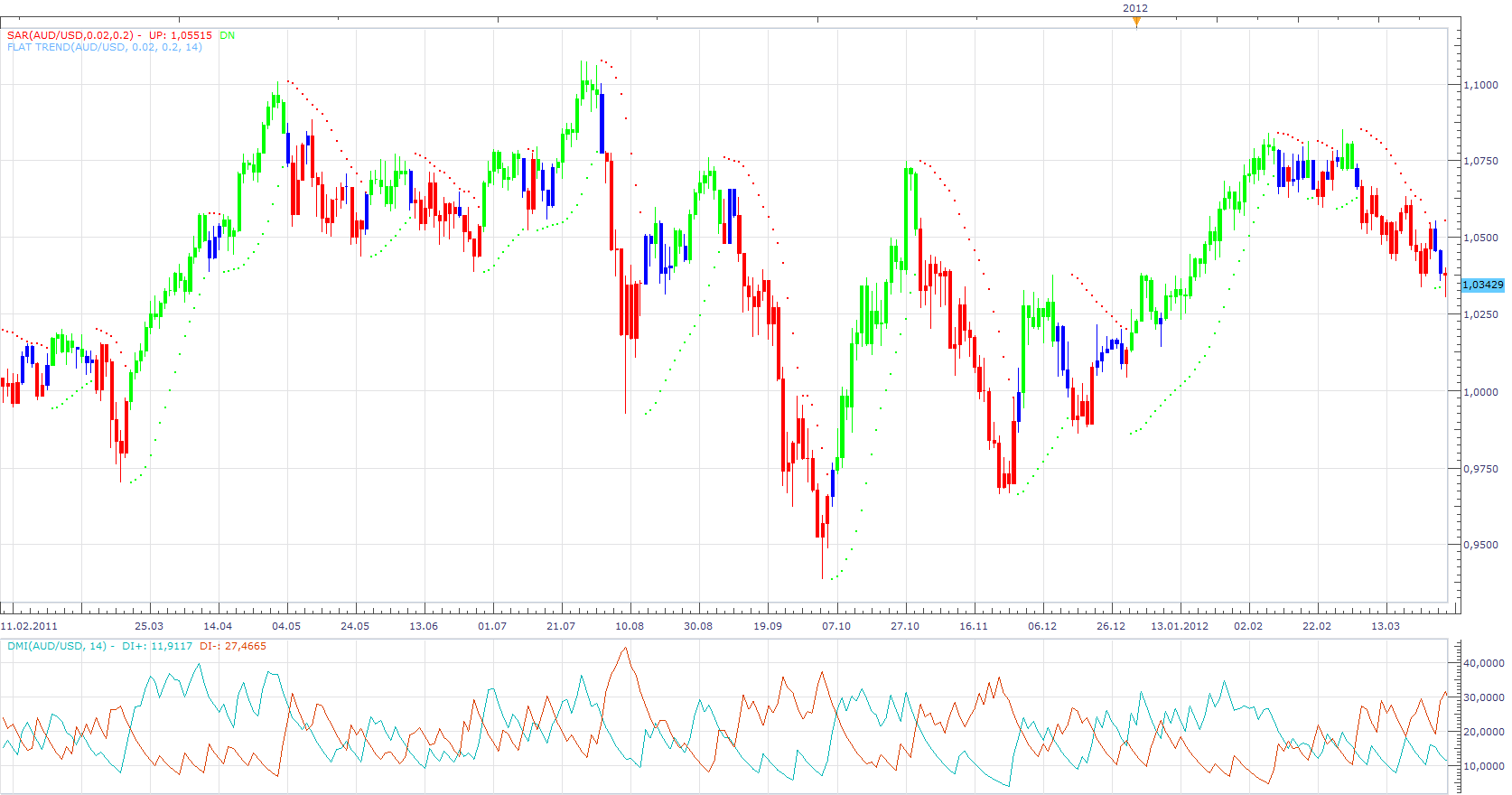Click the 22.02 date label
Screen dimensions: 1512x795
pos(1317,626)
